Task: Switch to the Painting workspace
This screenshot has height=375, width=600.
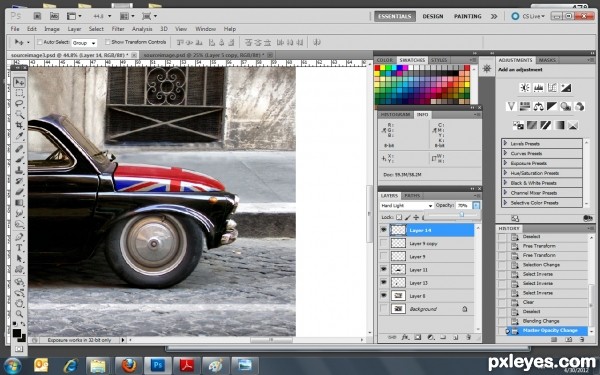Action: pyautogui.click(x=468, y=16)
